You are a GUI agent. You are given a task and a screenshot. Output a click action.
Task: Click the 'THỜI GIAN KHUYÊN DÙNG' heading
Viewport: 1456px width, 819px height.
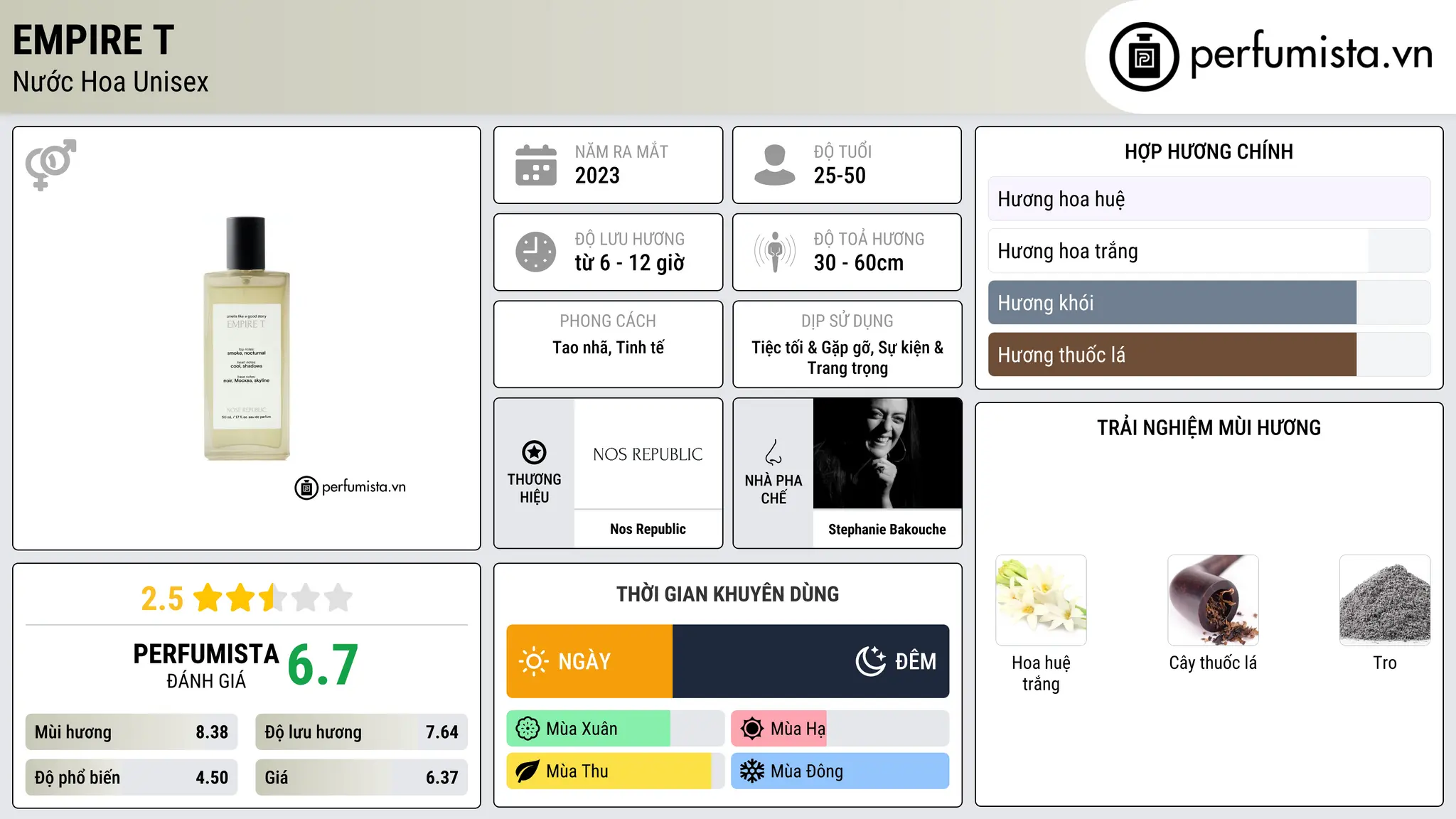[x=727, y=594]
